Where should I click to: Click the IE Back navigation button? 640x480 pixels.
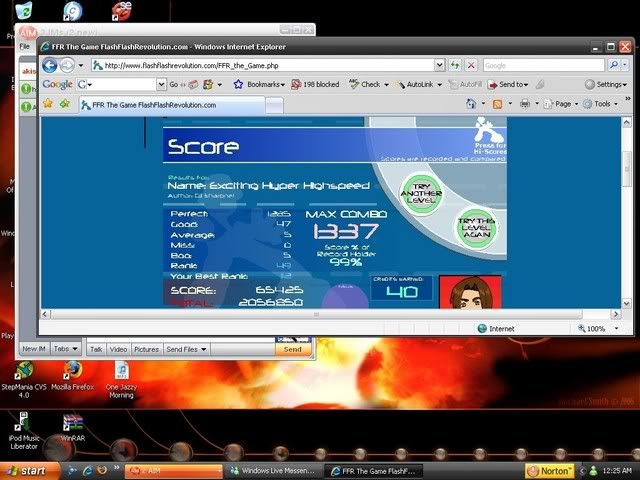pos(49,66)
